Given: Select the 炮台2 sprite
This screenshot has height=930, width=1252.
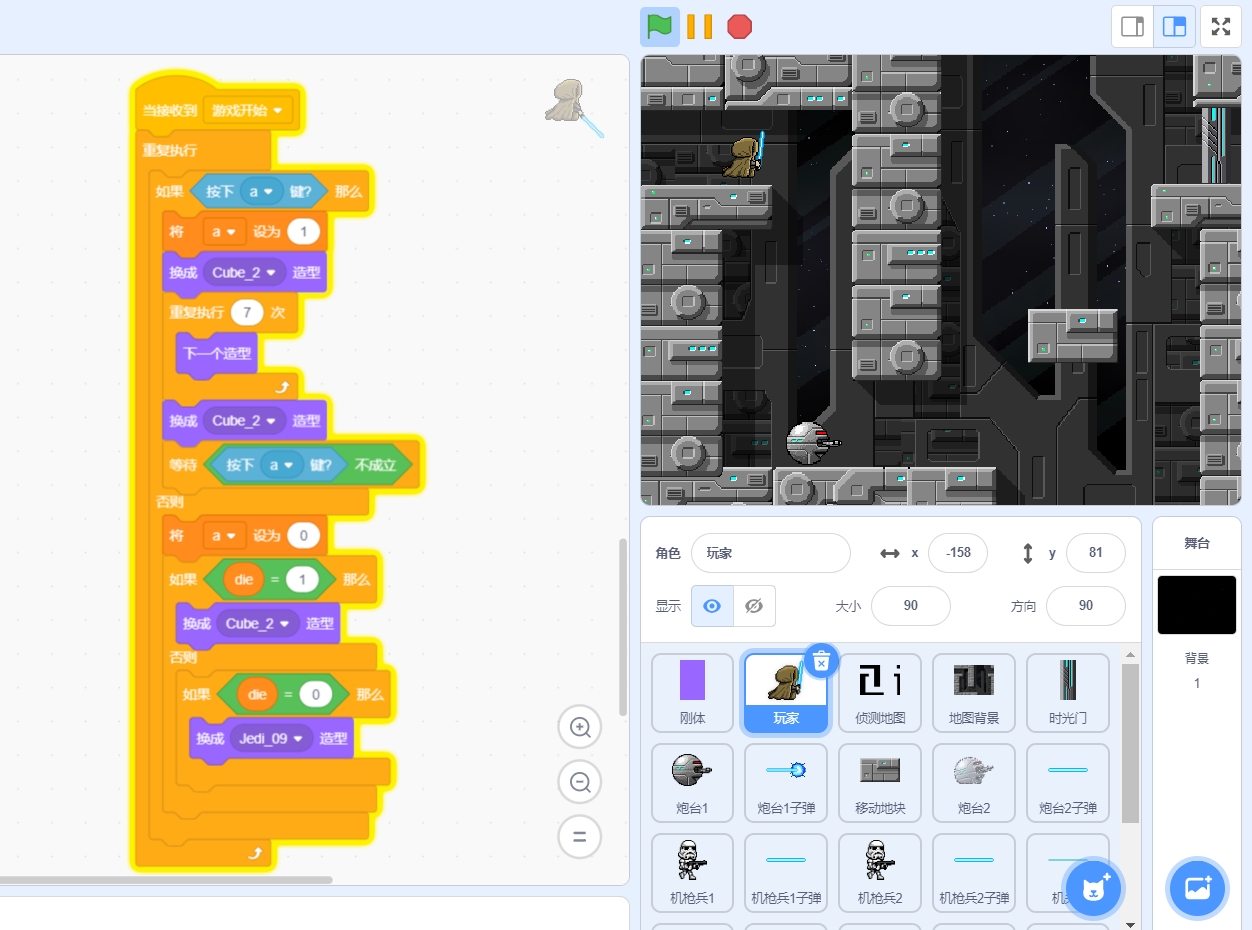Looking at the screenshot, I should click(974, 782).
